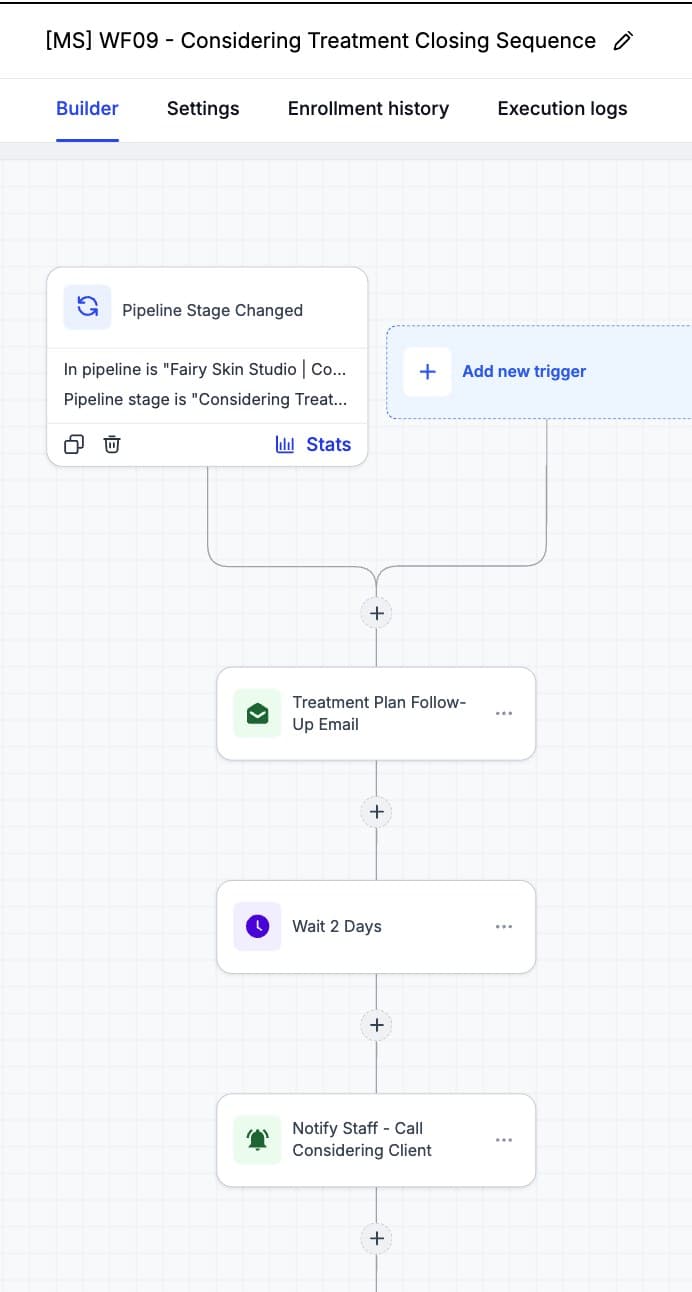Click the email icon on Treatment Plan Follow-Up

coord(257,713)
